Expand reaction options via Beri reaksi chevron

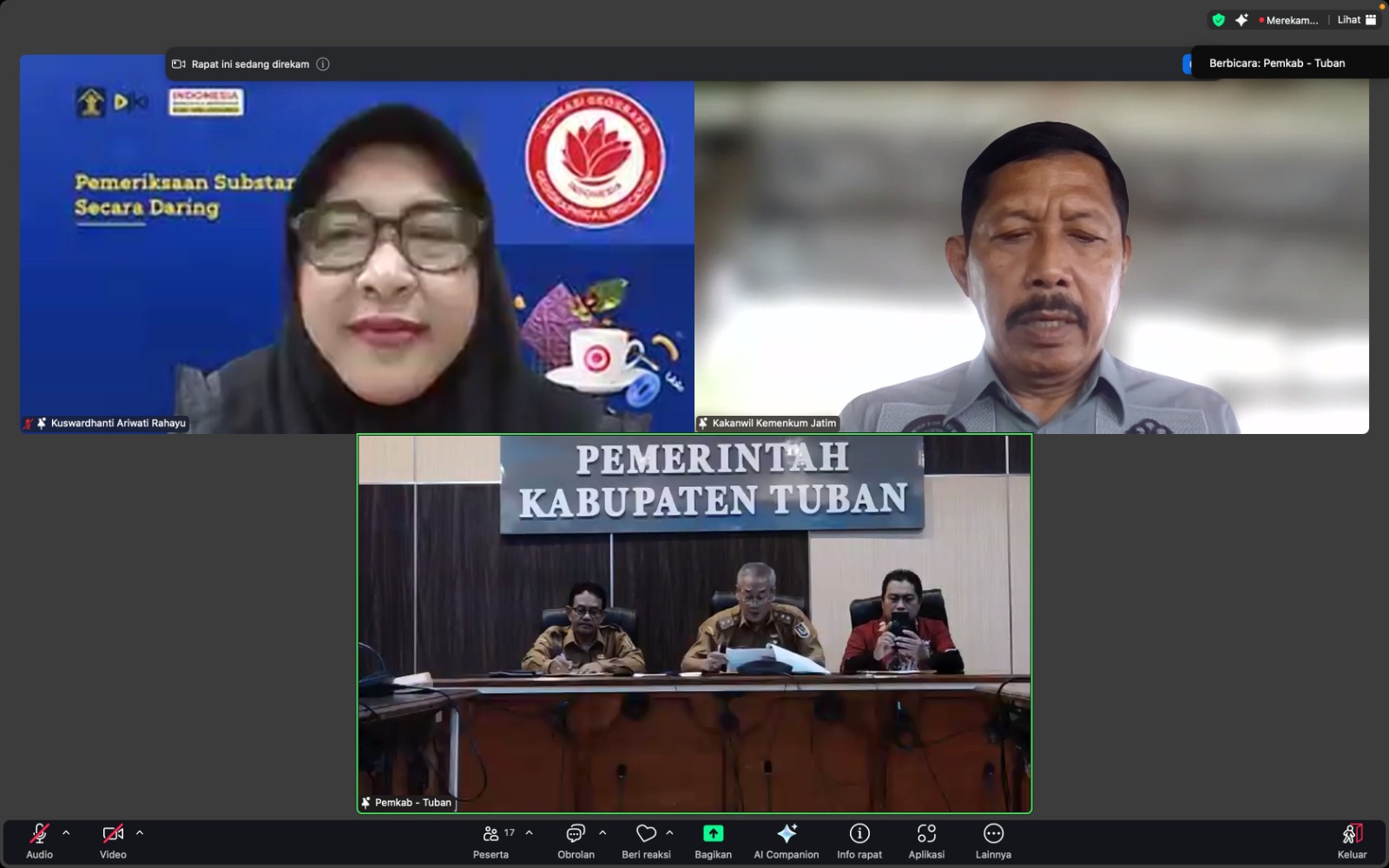[668, 832]
